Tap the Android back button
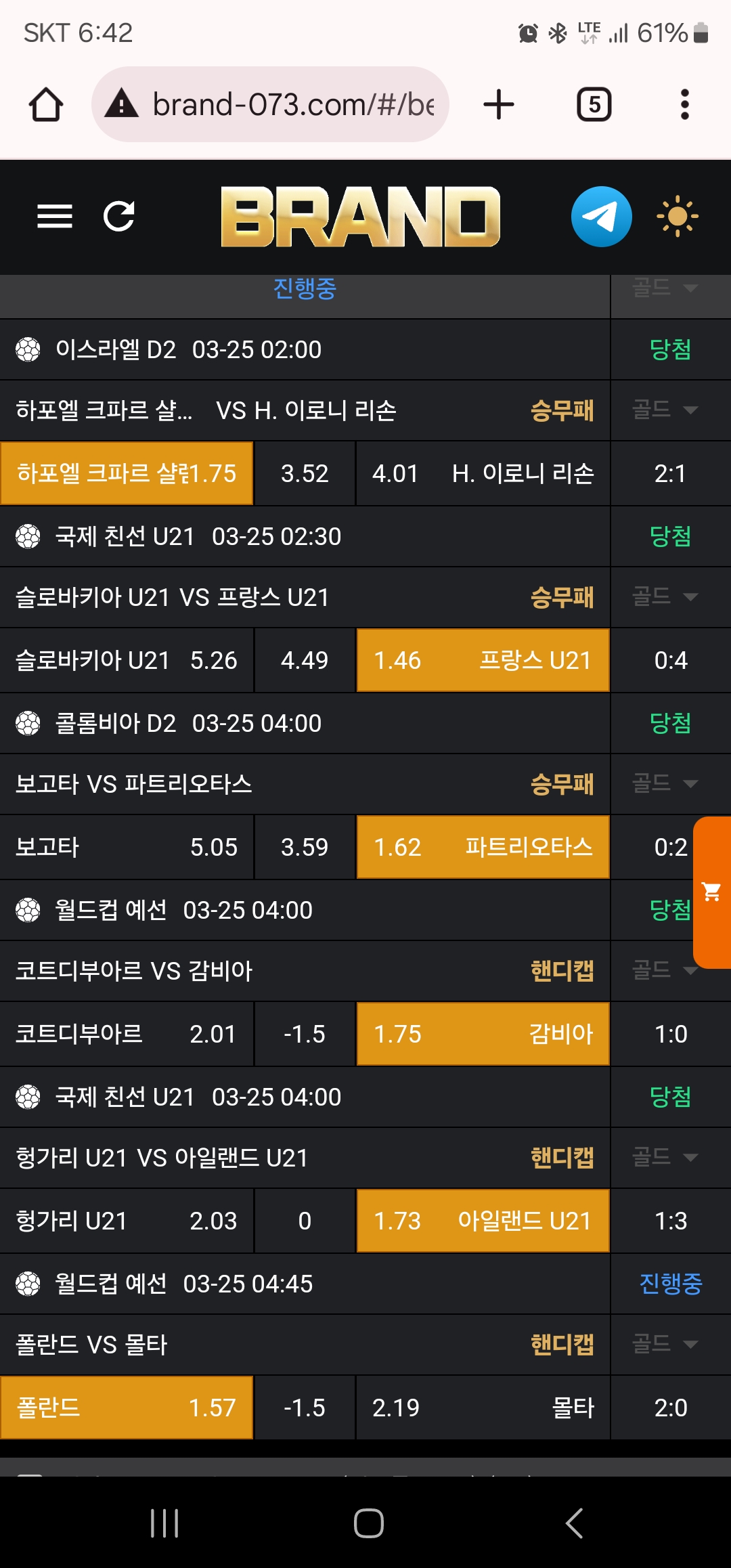 574,1523
